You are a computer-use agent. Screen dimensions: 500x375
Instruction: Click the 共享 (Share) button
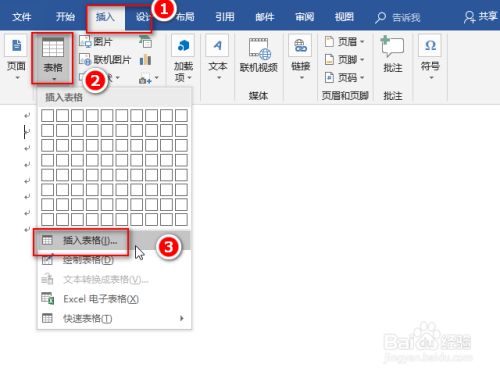pyautogui.click(x=480, y=17)
